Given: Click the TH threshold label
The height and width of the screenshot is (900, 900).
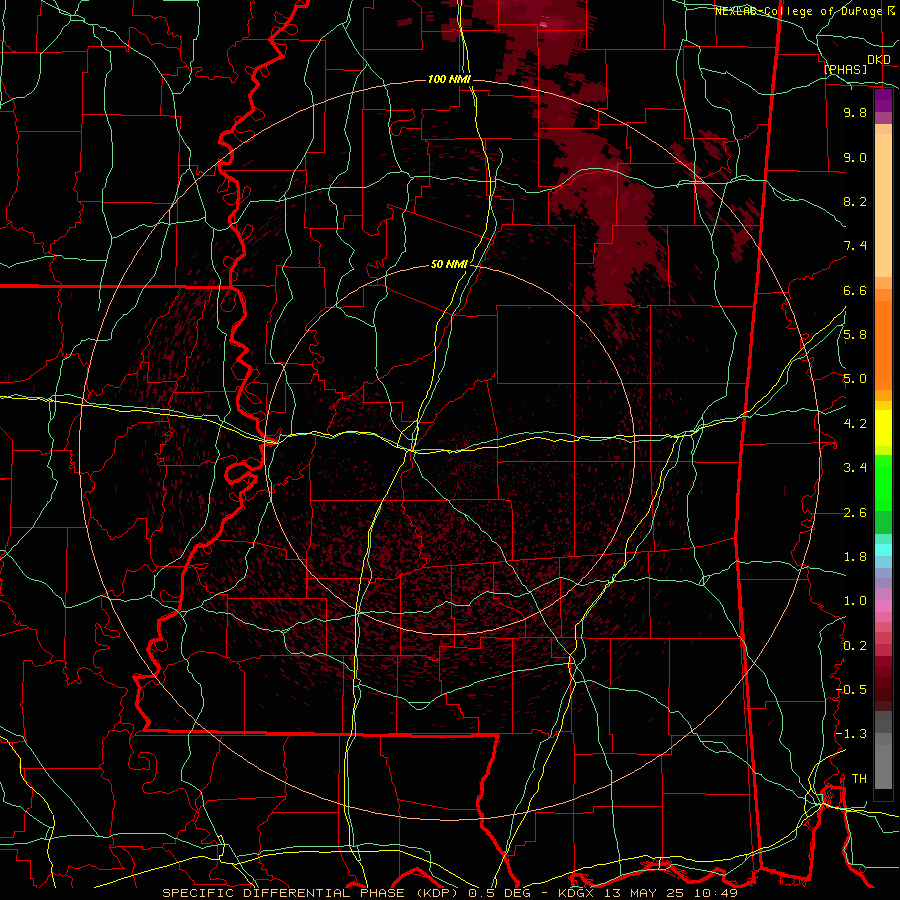Looking at the screenshot, I should (x=859, y=779).
